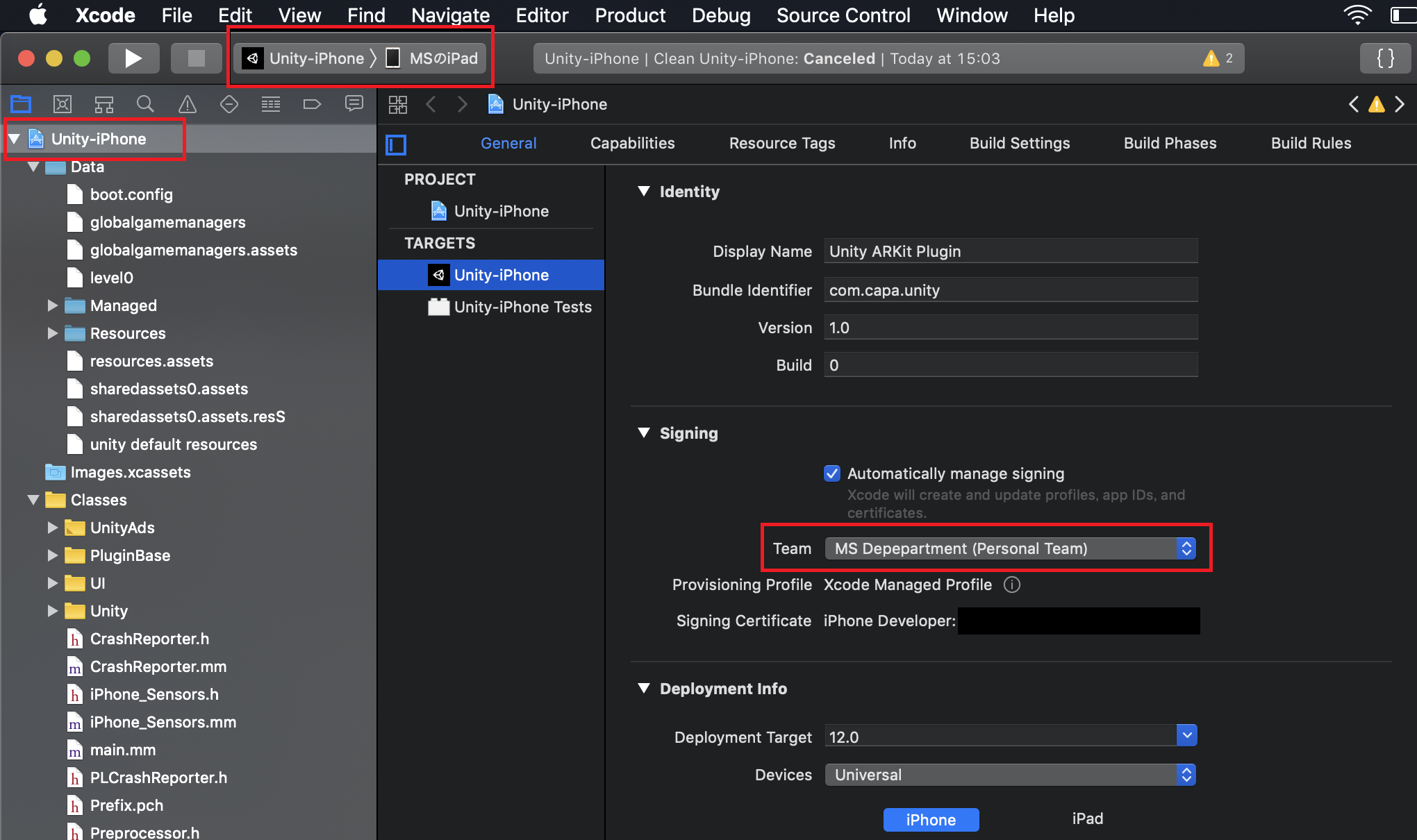Toggle the project and targets list sidebar
The width and height of the screenshot is (1417, 840).
396,144
